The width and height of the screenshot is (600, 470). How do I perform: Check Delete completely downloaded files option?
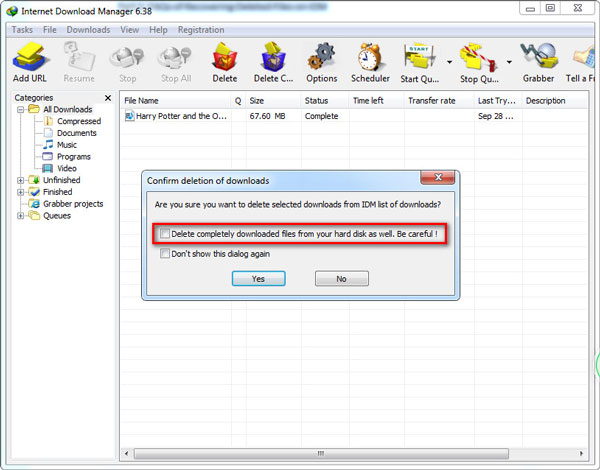pos(165,233)
